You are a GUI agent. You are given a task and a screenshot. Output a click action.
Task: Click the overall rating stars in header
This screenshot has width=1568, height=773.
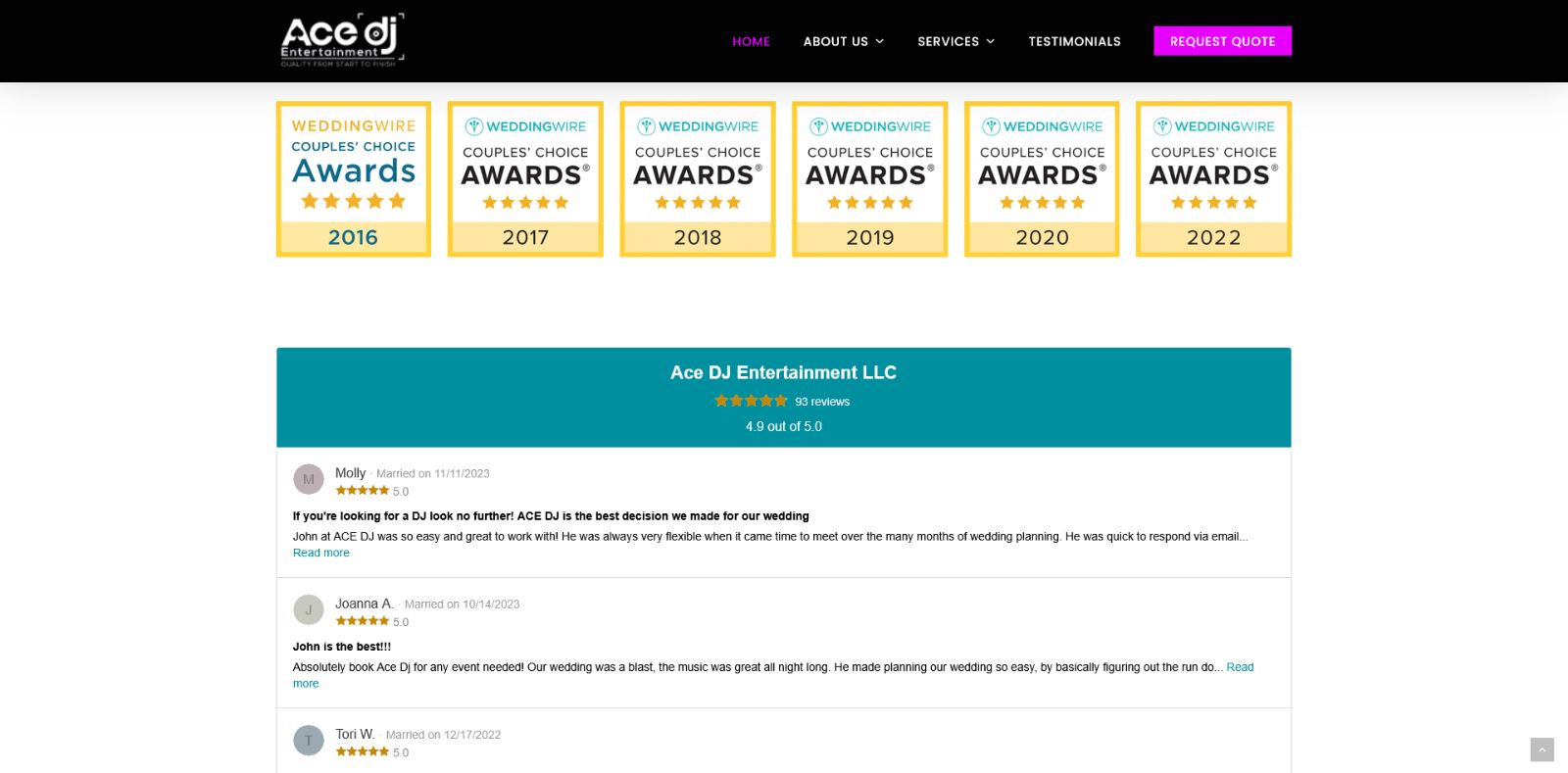pos(751,401)
